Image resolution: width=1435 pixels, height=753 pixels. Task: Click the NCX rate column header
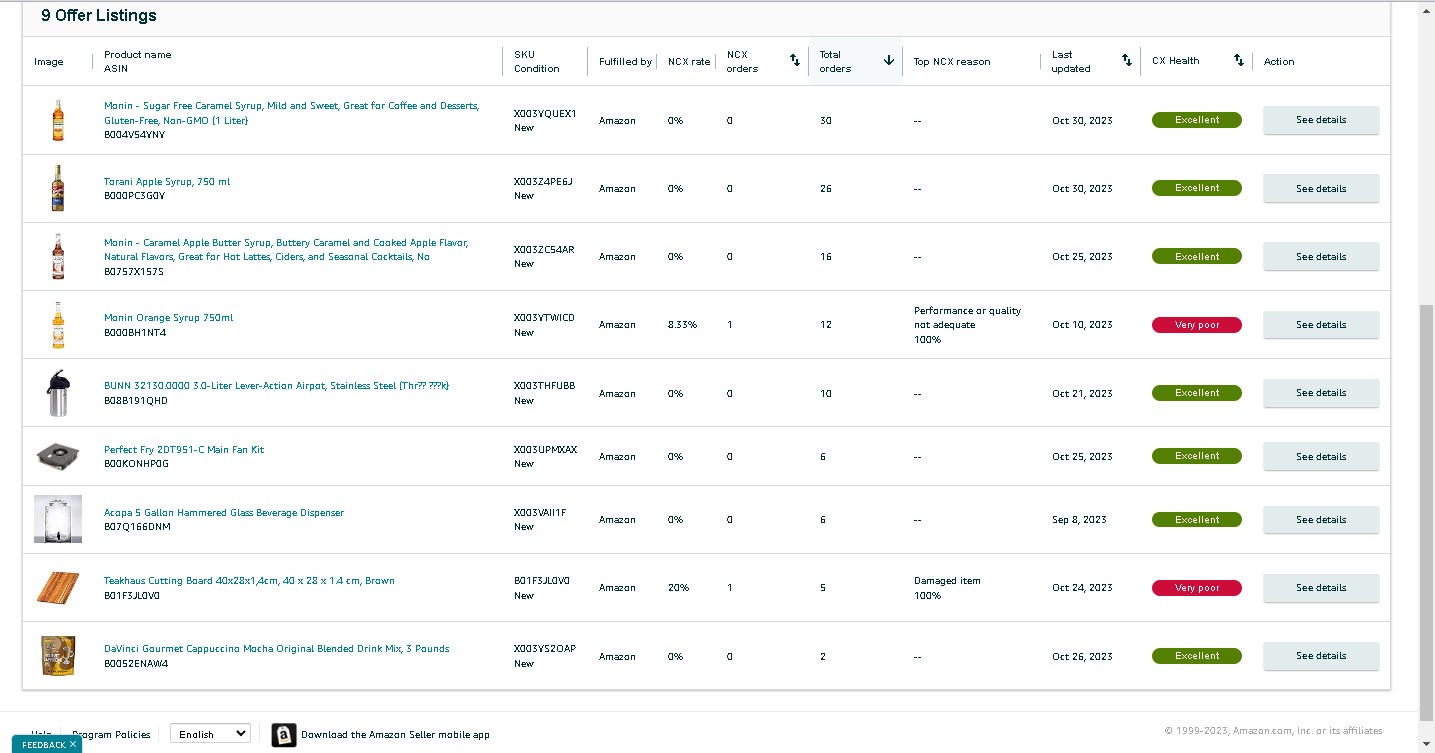click(689, 62)
